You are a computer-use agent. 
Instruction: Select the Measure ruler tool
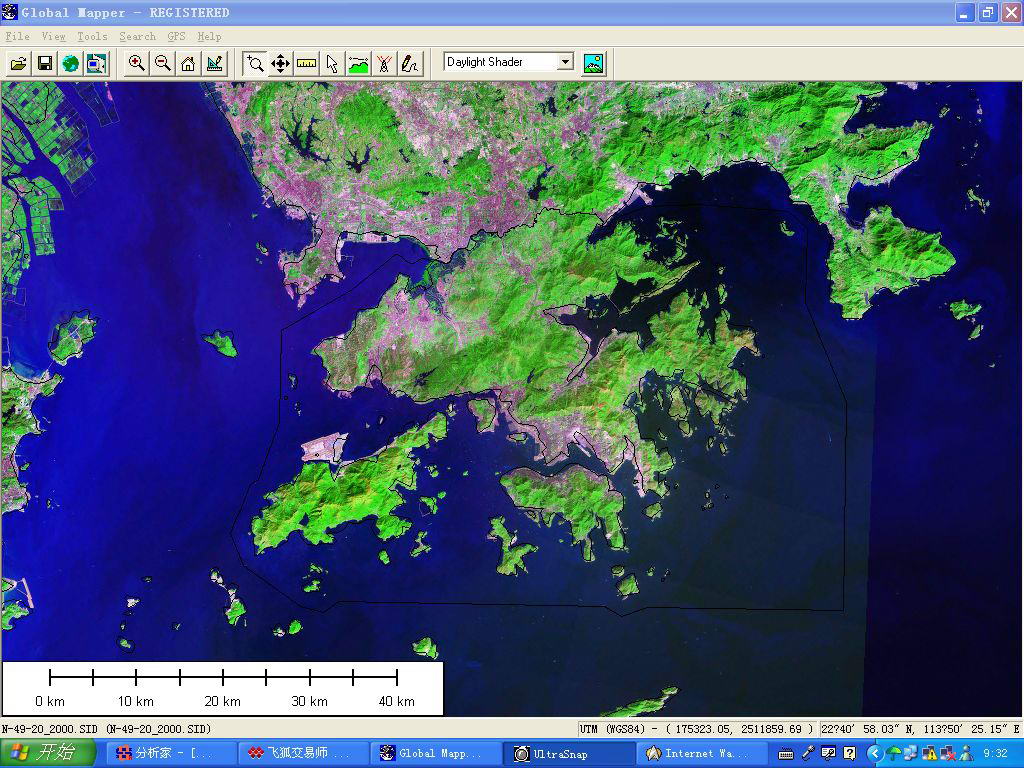pos(306,63)
